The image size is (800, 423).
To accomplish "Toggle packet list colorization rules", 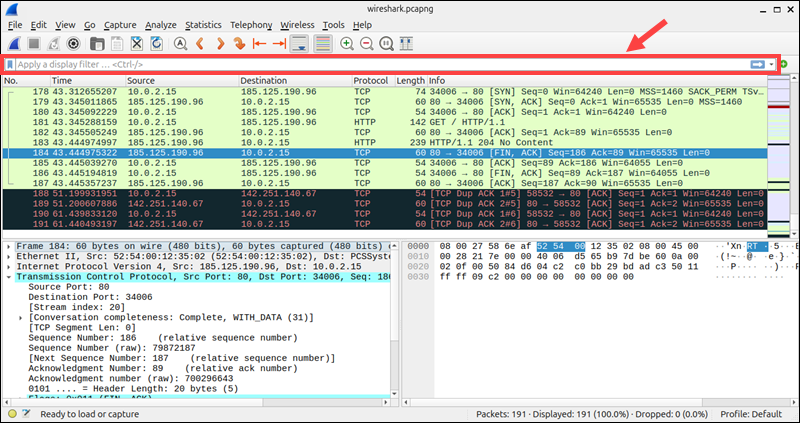I will 323,44.
